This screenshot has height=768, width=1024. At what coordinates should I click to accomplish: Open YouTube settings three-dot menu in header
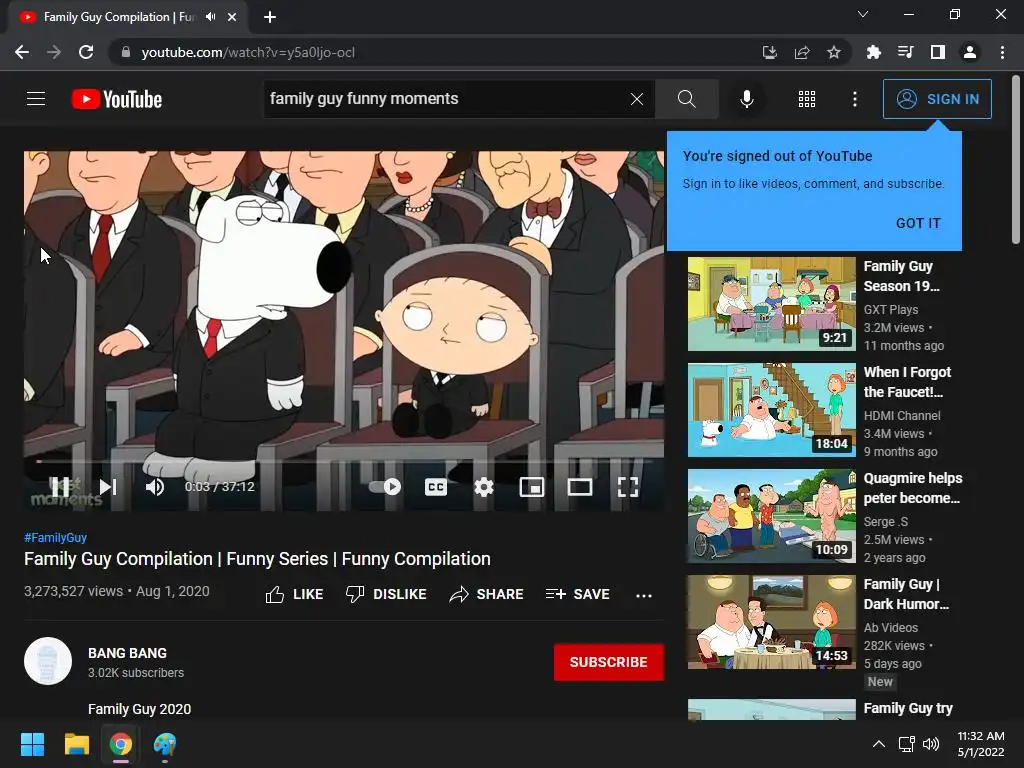click(855, 99)
